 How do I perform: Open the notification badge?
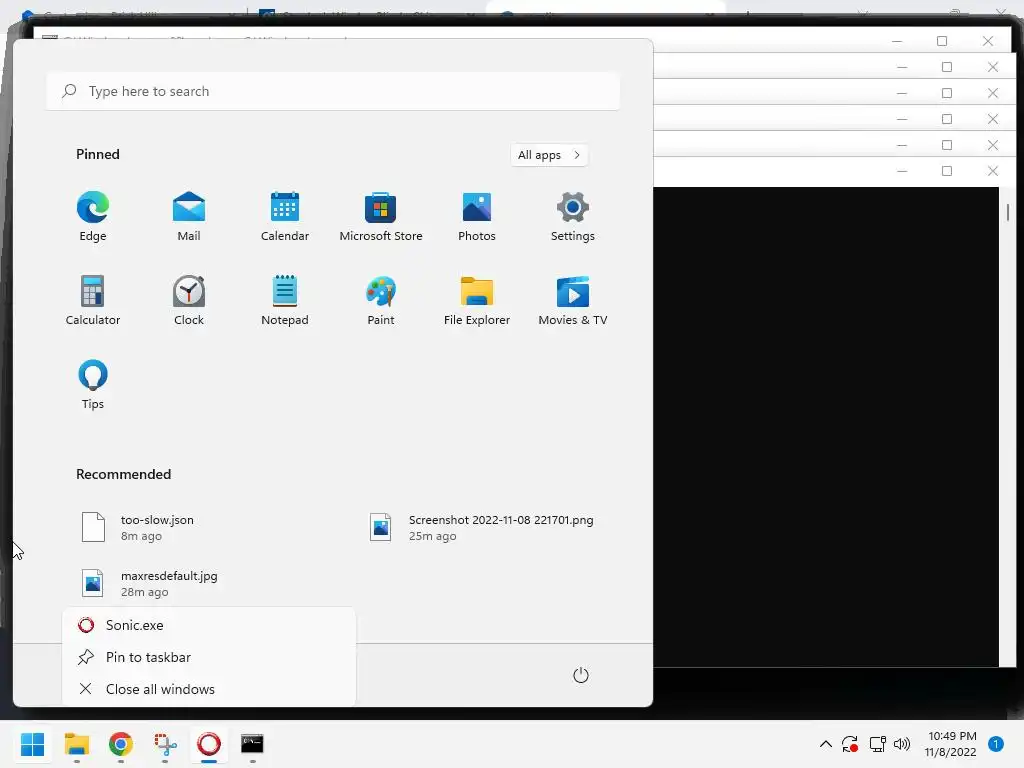(x=995, y=744)
